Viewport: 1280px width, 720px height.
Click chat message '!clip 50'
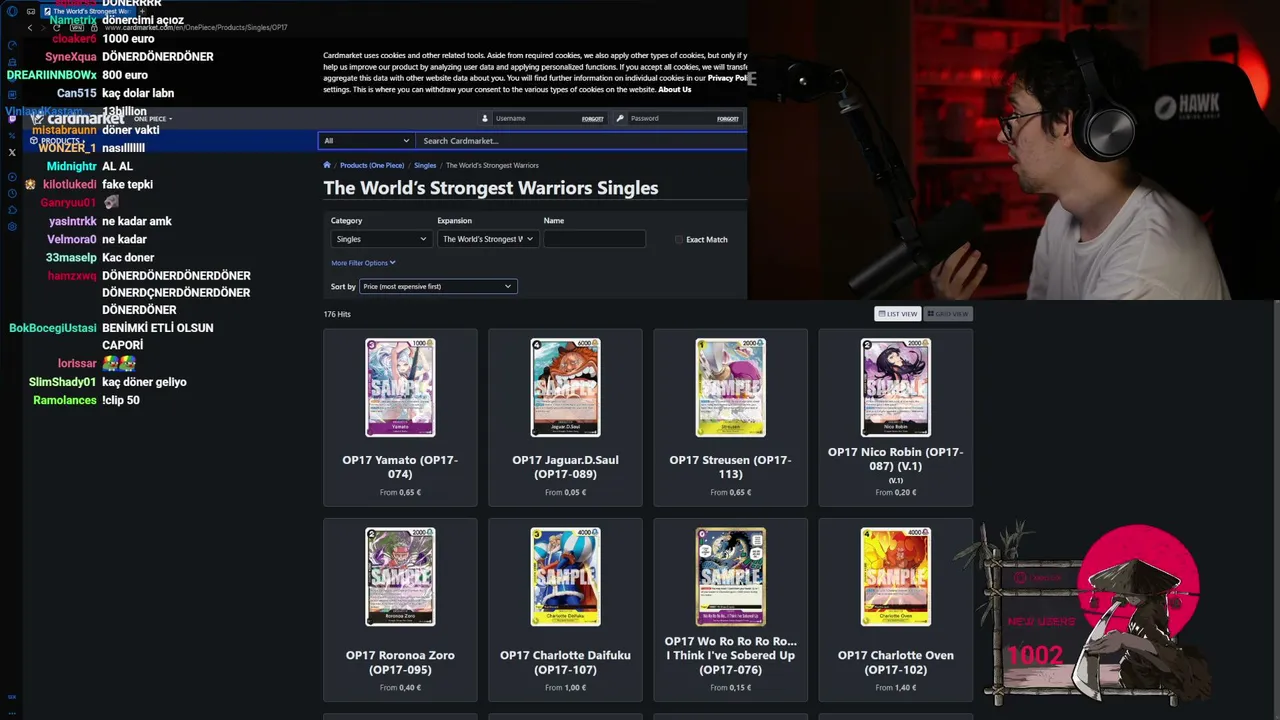pos(121,400)
